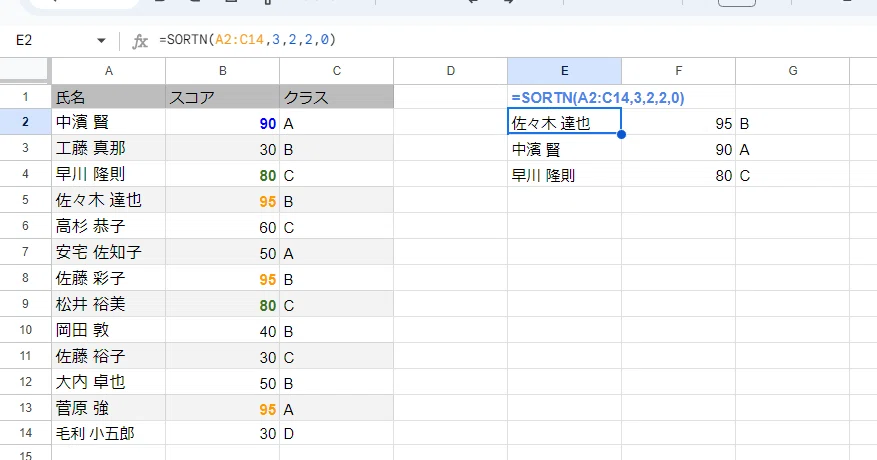Image resolution: width=877 pixels, height=460 pixels.
Task: Click class D cell for 毛利 小五郎
Action: 337,434
